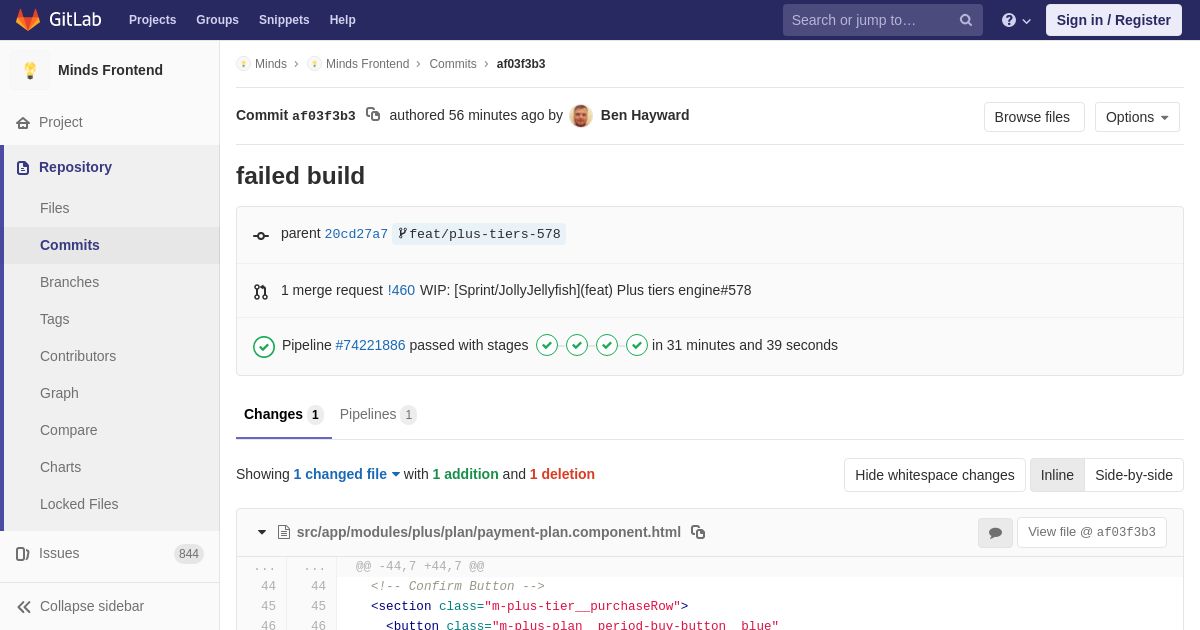The image size is (1200, 630).
Task: Click View file @ af03f3b3 button
Action: [x=1092, y=532]
